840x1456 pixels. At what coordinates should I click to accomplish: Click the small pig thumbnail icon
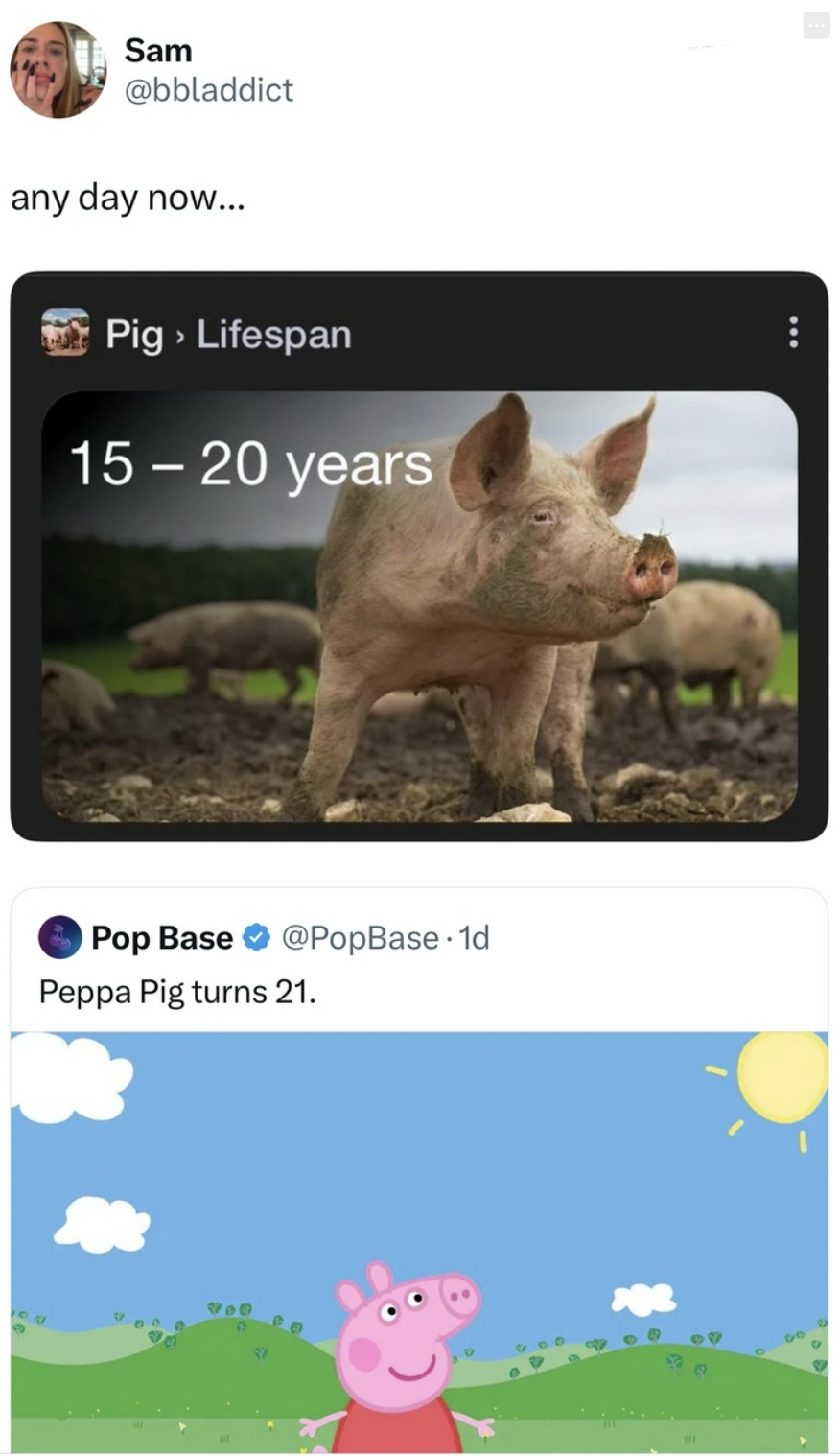64,332
